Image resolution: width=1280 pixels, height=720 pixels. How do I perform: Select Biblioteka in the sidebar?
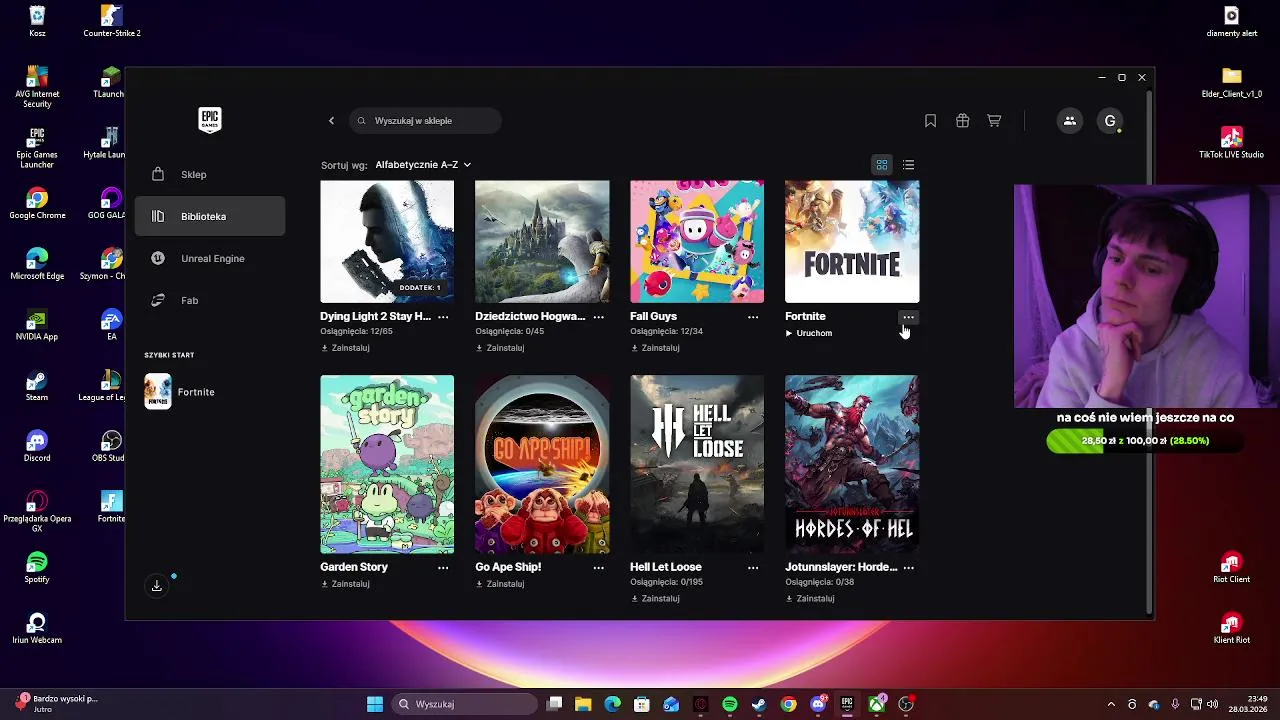click(210, 217)
